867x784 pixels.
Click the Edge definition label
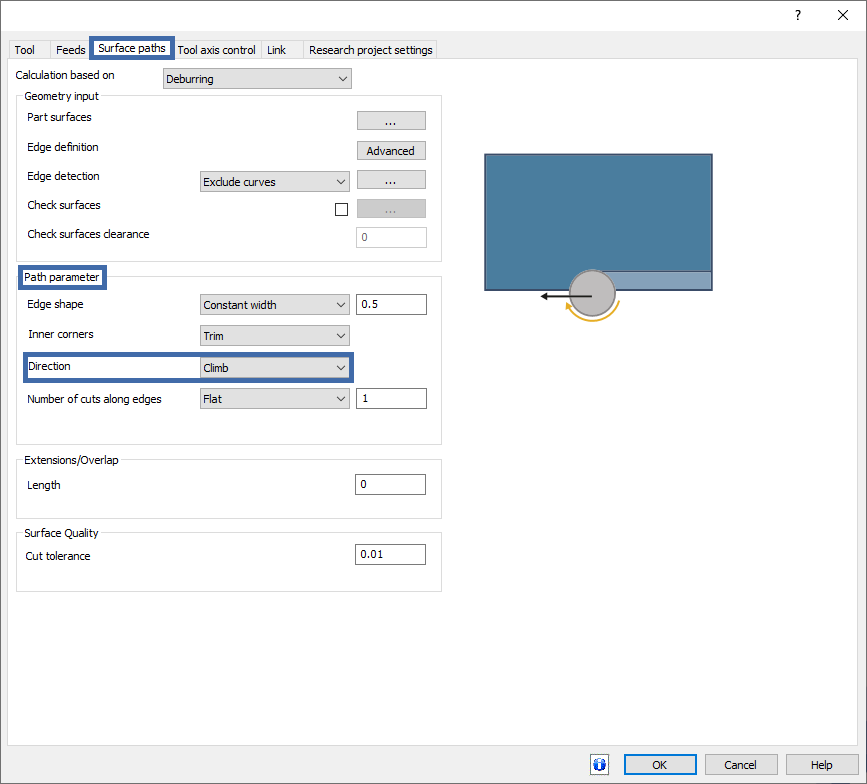tap(63, 147)
